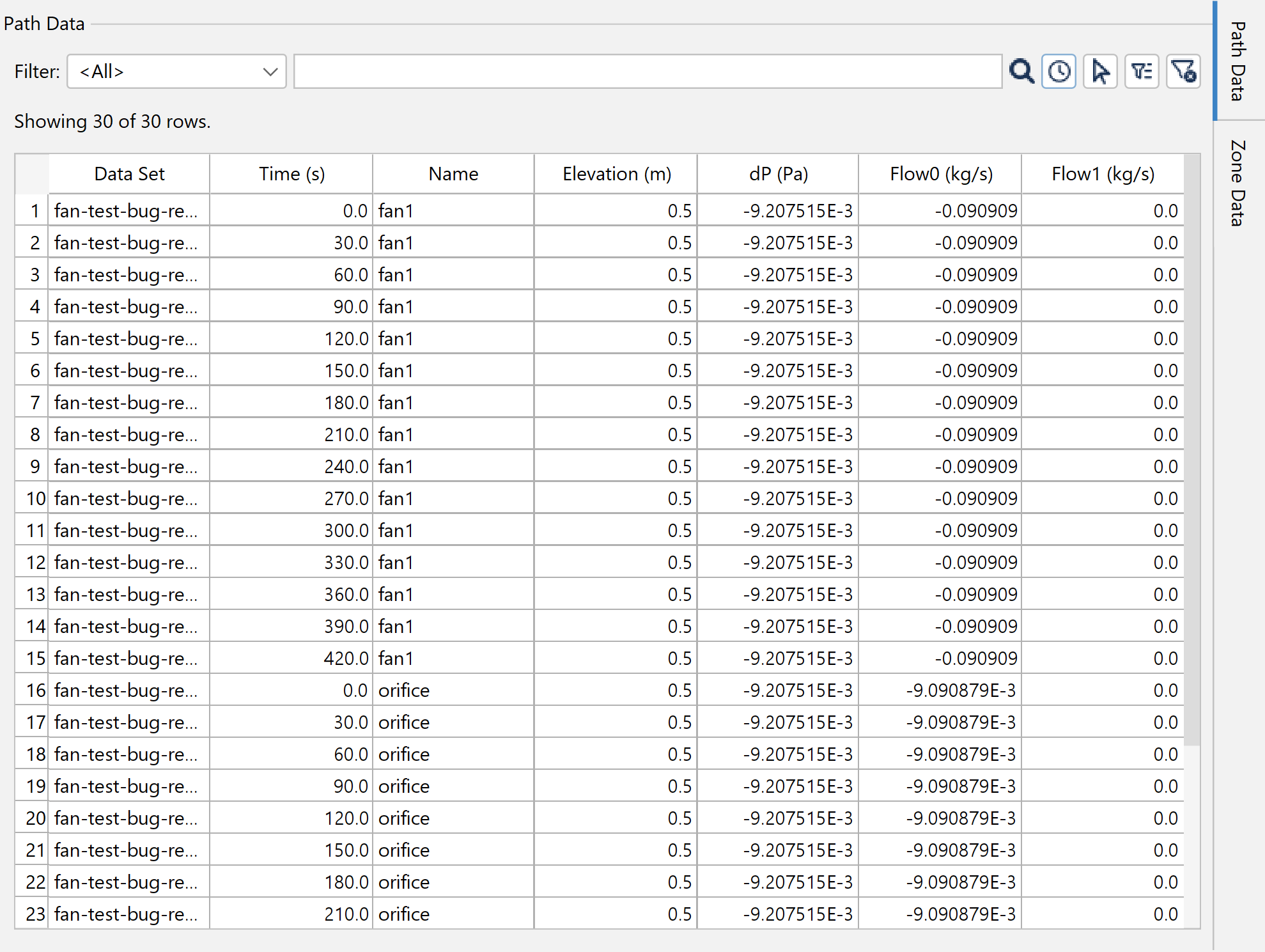Screen dimensions: 1265x952
Task: Click the Time cell 30.0 in row 2
Action: click(291, 242)
